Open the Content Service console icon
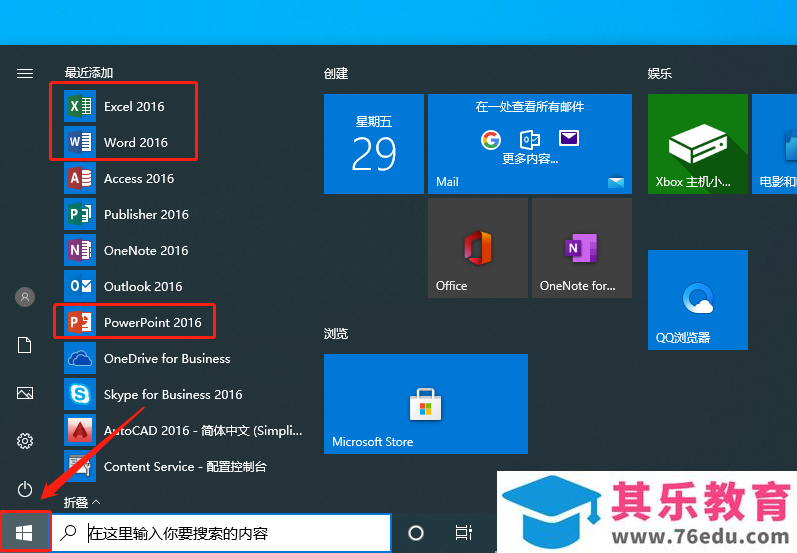The image size is (797, 553). 80,466
